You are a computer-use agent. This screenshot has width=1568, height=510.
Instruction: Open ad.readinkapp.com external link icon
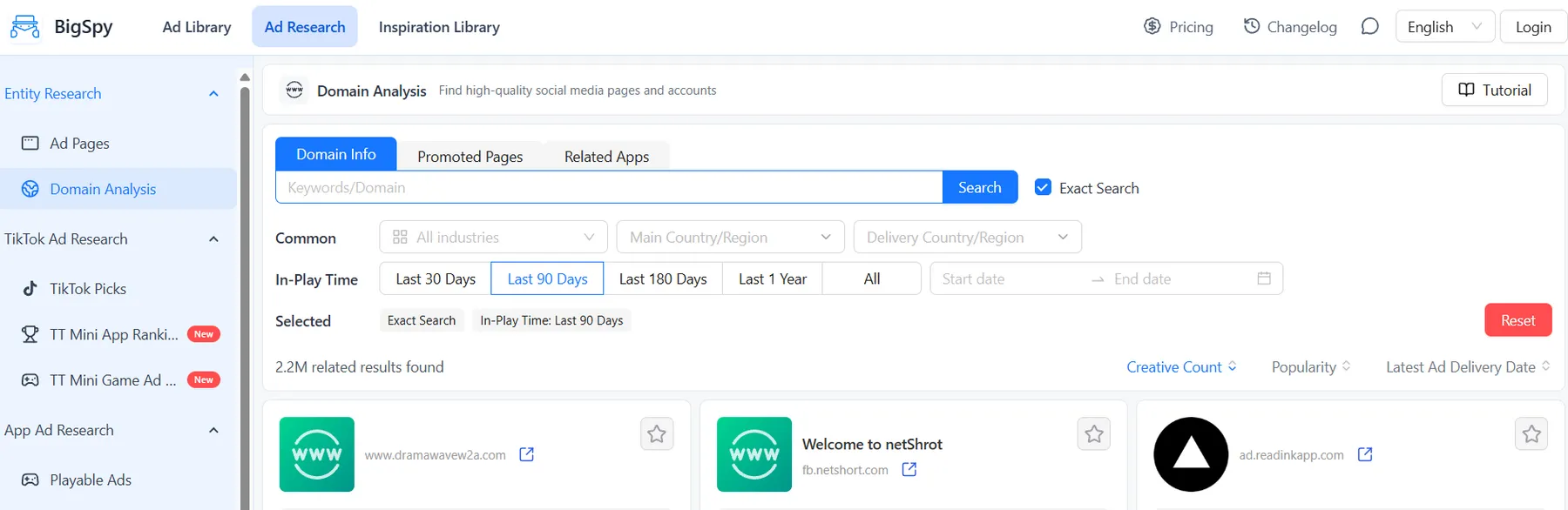(x=1365, y=454)
